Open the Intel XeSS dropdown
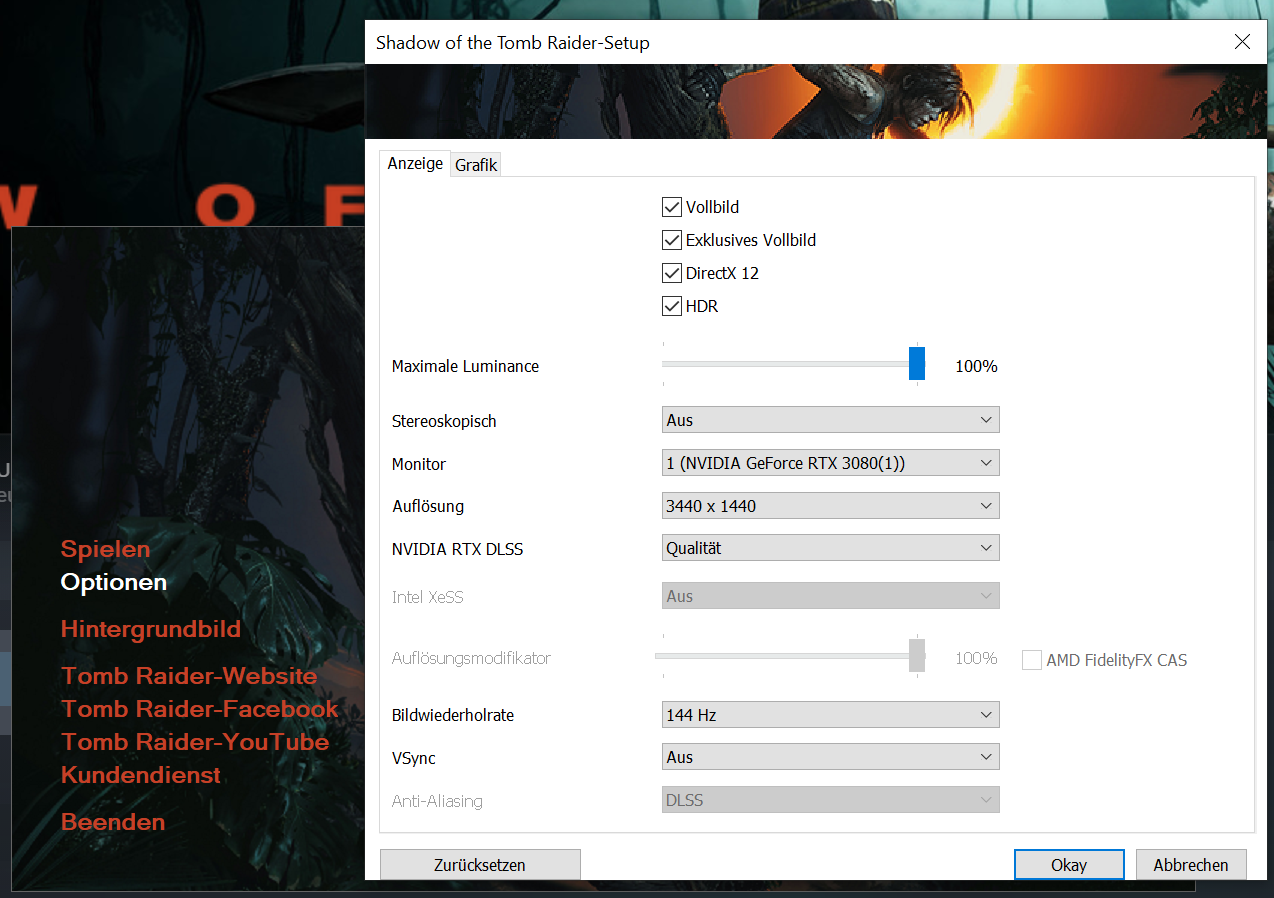Image resolution: width=1274 pixels, height=898 pixels. (830, 596)
